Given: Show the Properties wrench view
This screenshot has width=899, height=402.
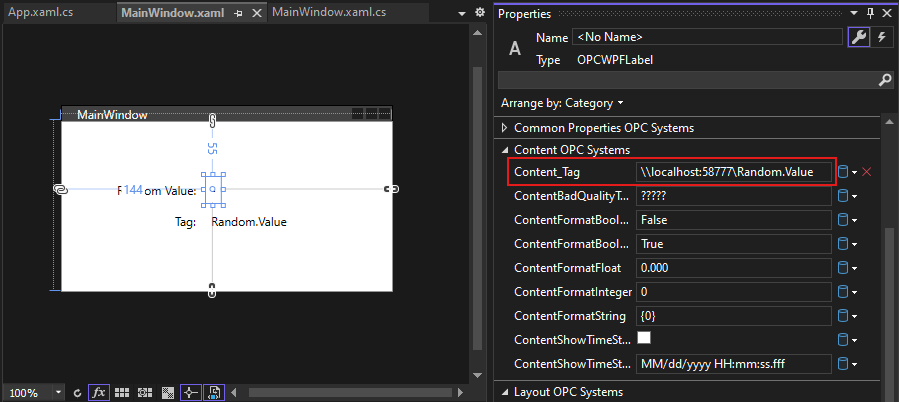Looking at the screenshot, I should click(x=857, y=37).
